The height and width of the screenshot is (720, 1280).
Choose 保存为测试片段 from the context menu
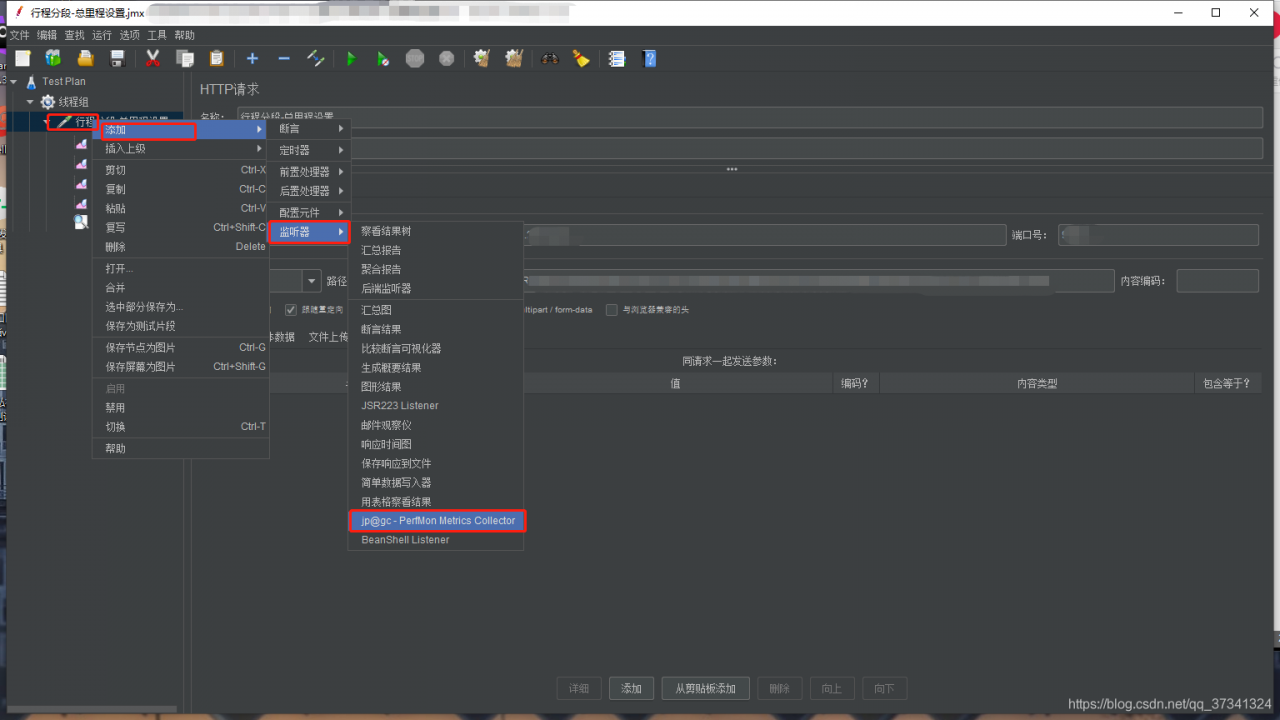(180, 326)
